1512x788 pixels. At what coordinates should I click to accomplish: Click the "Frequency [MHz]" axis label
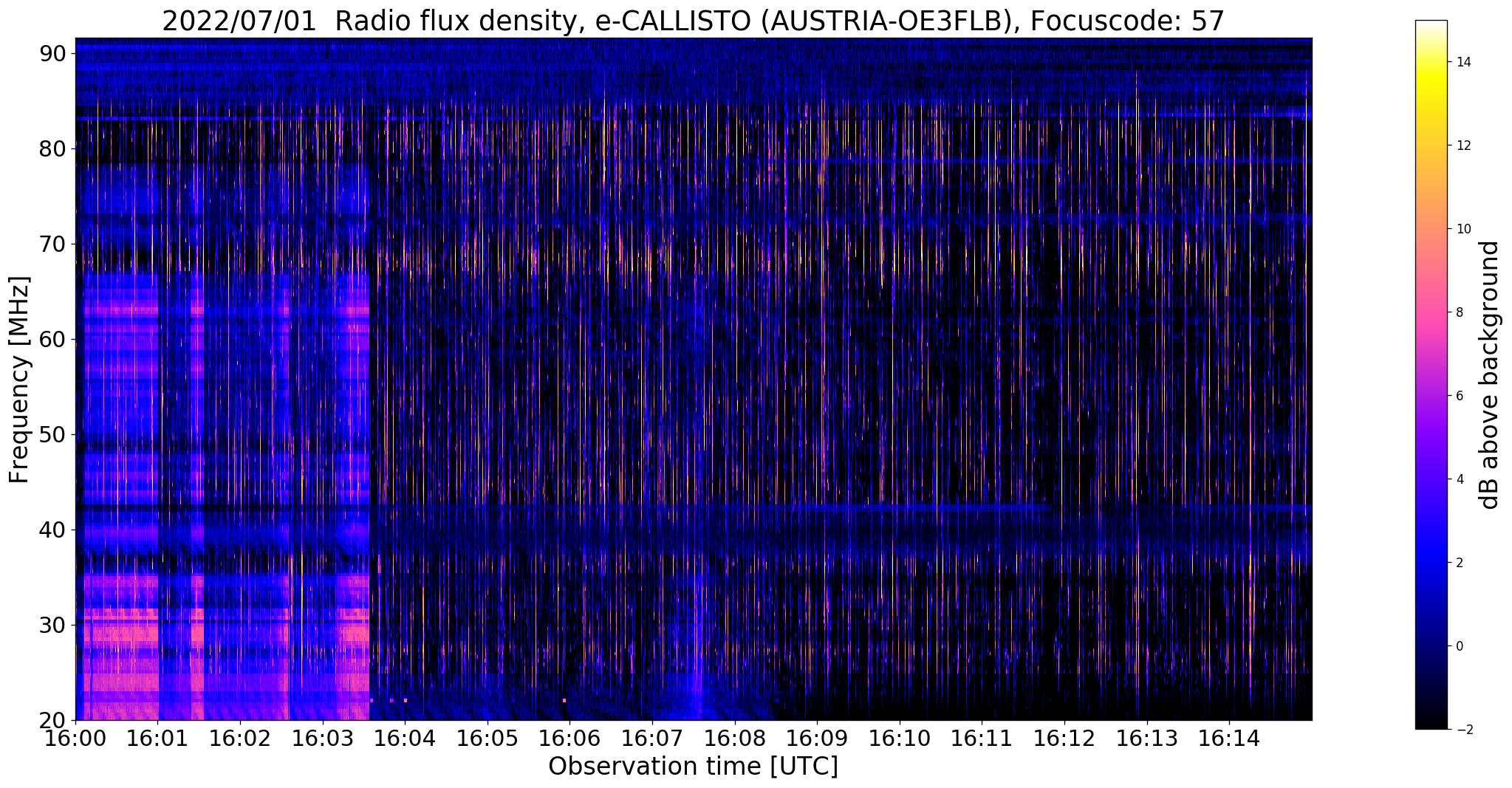20,380
